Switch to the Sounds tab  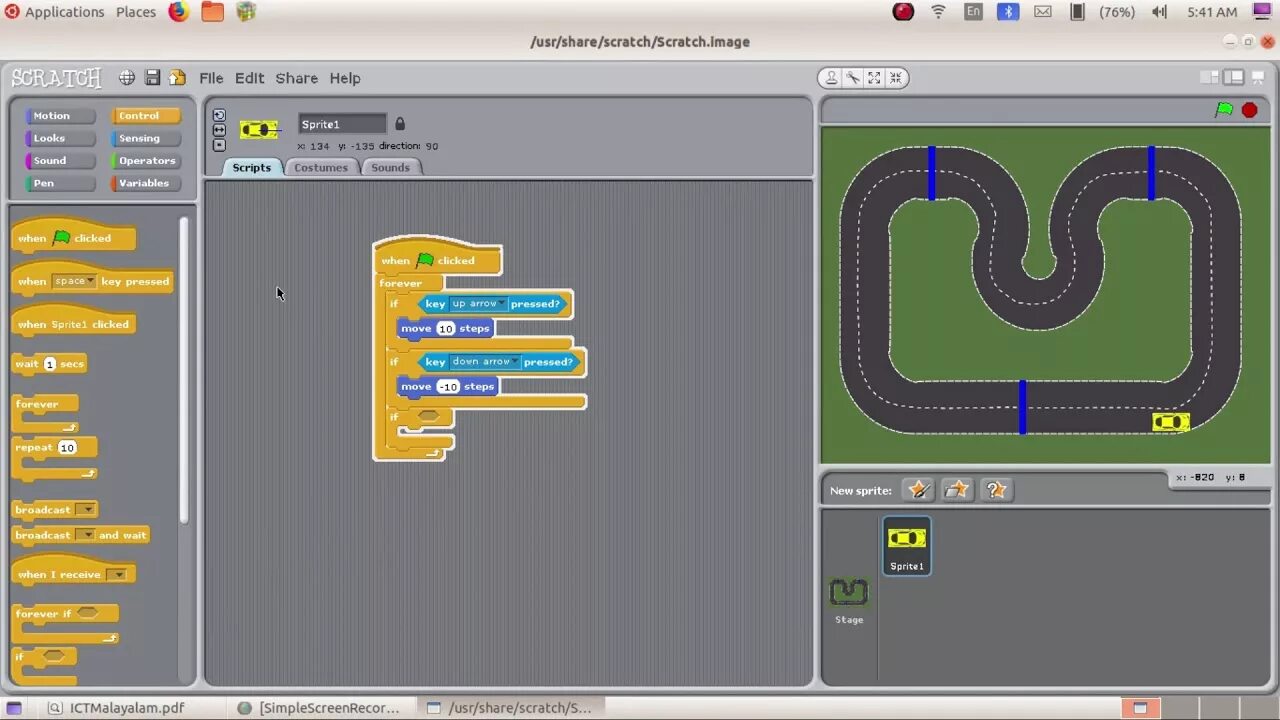[x=390, y=167]
